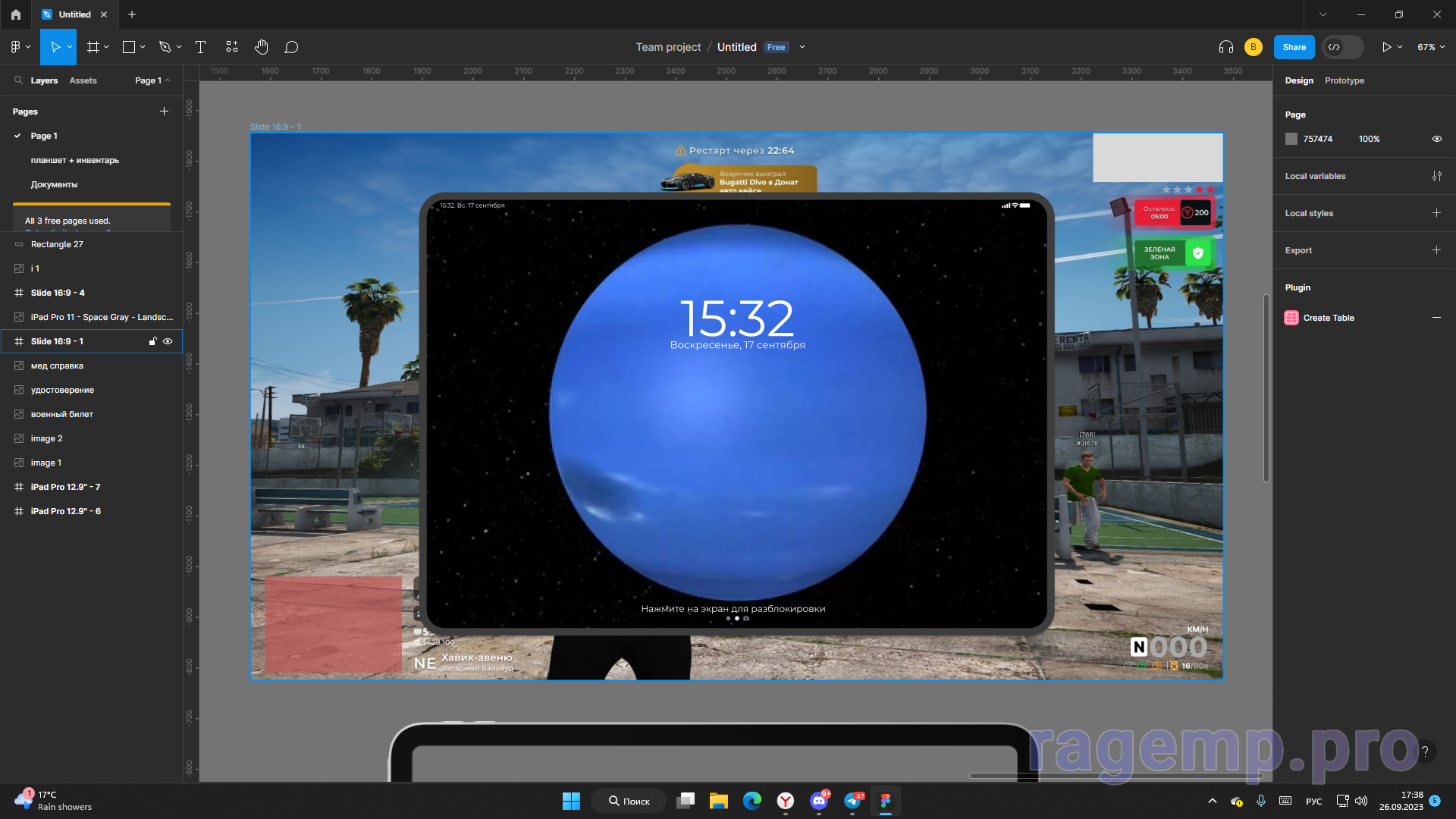Select the Comment tool
Screen dimensions: 1456x819
click(x=291, y=47)
